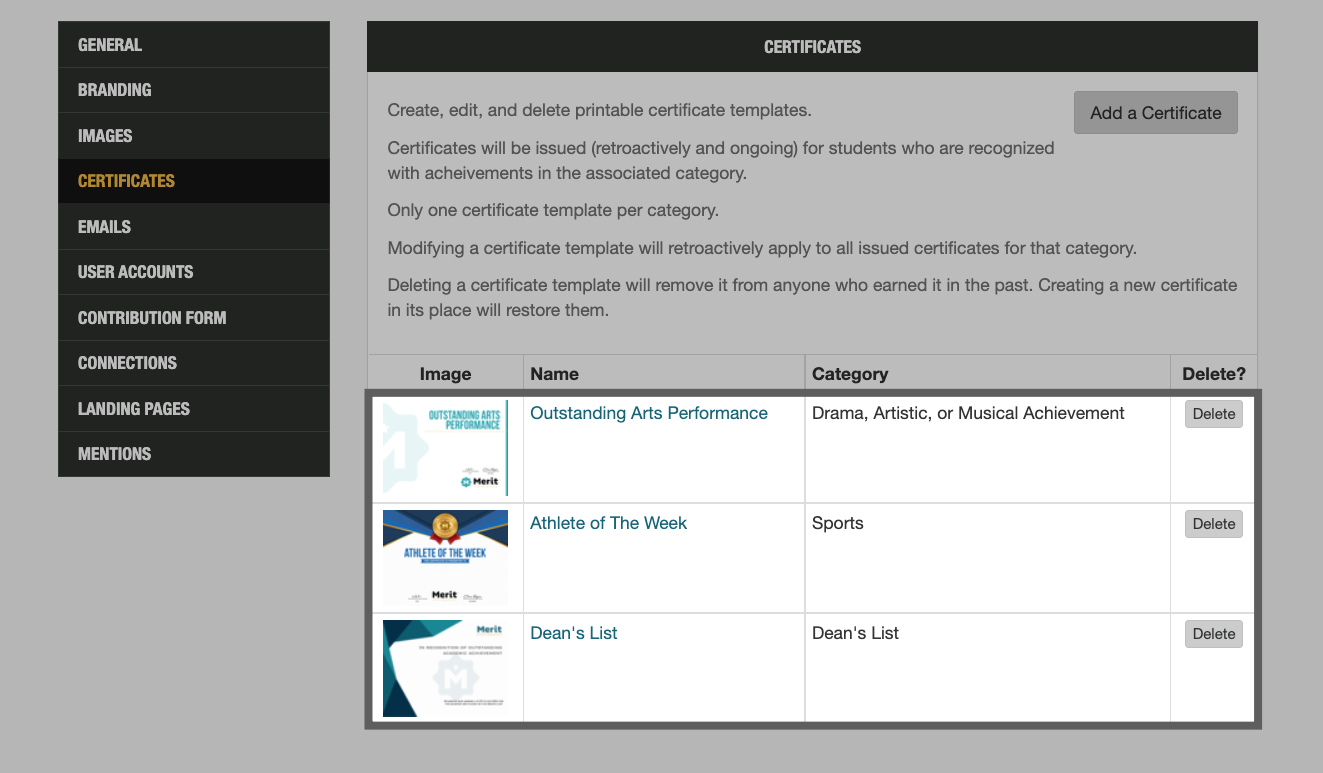Go to the Emails configuration section
The width and height of the screenshot is (1323, 773).
pos(104,226)
